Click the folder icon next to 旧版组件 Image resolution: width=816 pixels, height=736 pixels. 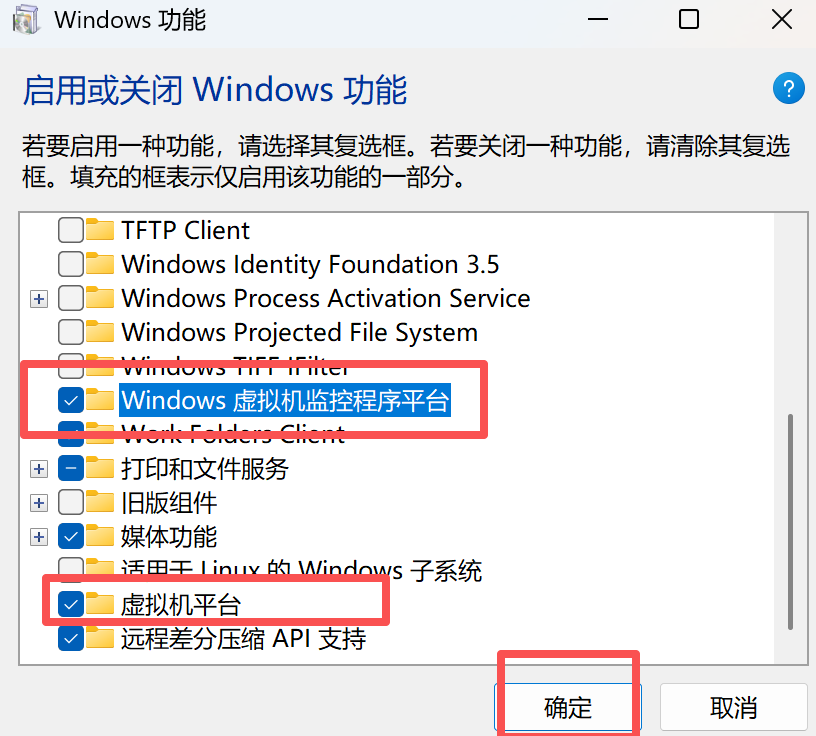pos(100,502)
